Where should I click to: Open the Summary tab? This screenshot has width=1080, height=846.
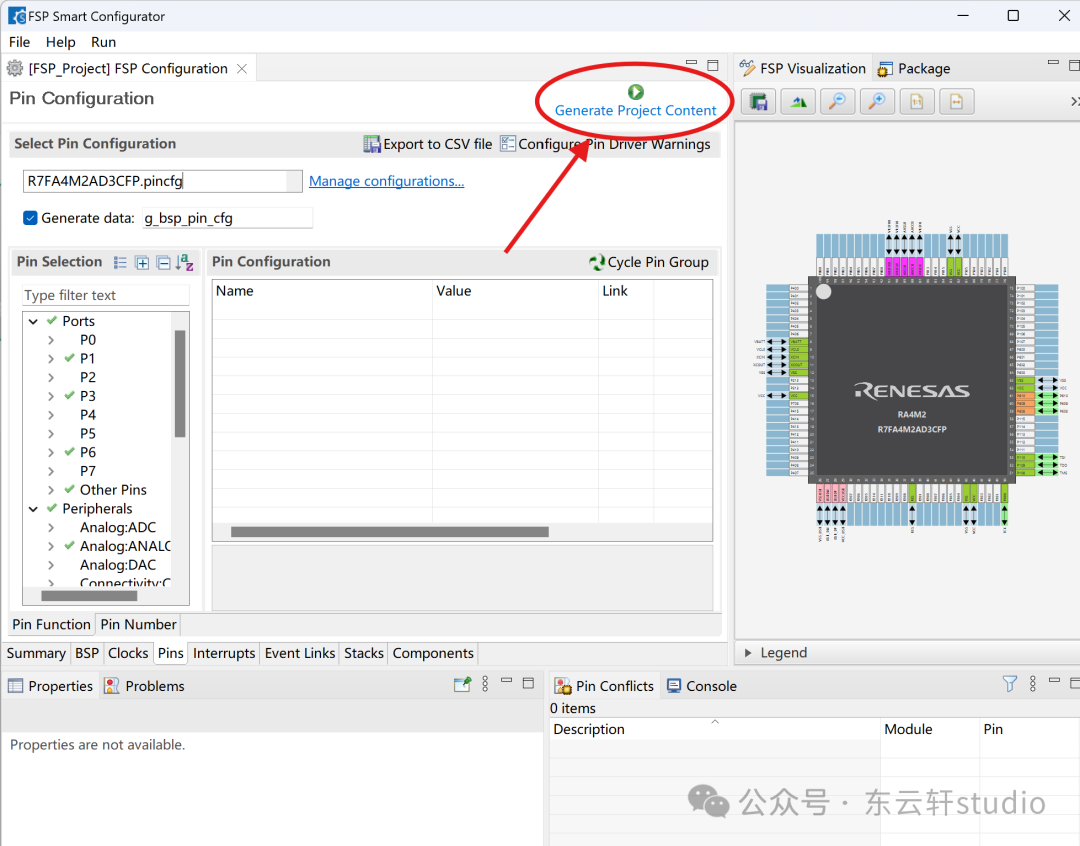[x=36, y=653]
